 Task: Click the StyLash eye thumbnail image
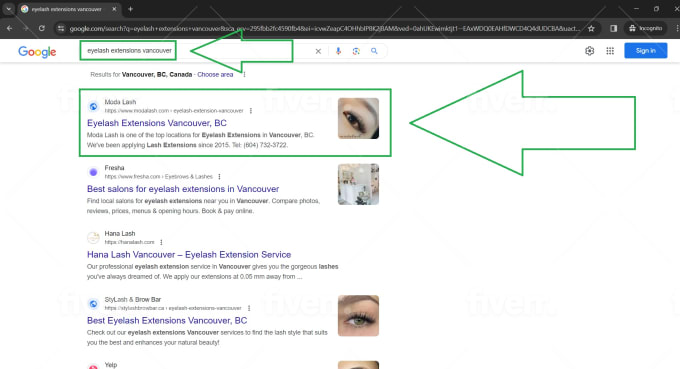point(358,316)
